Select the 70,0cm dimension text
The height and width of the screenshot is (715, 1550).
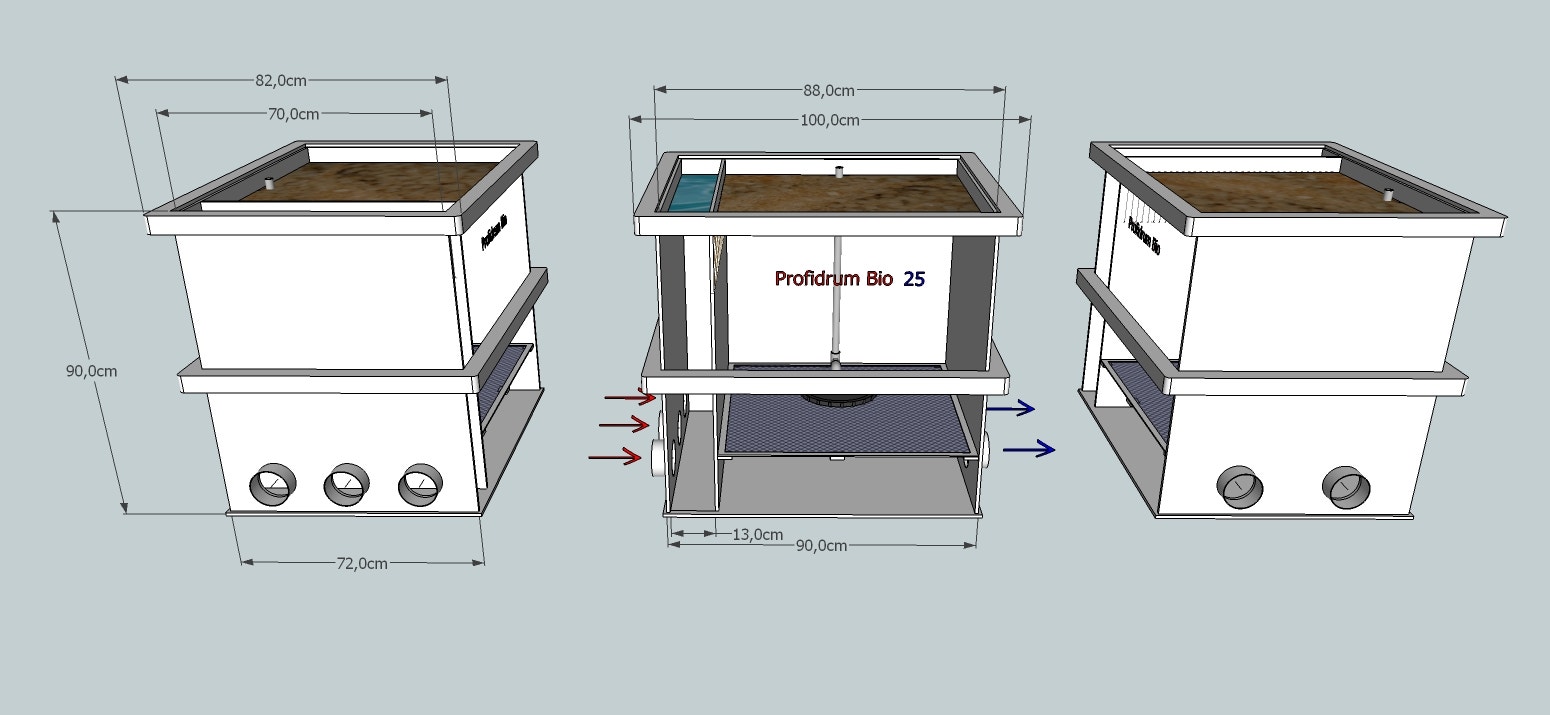tap(294, 114)
